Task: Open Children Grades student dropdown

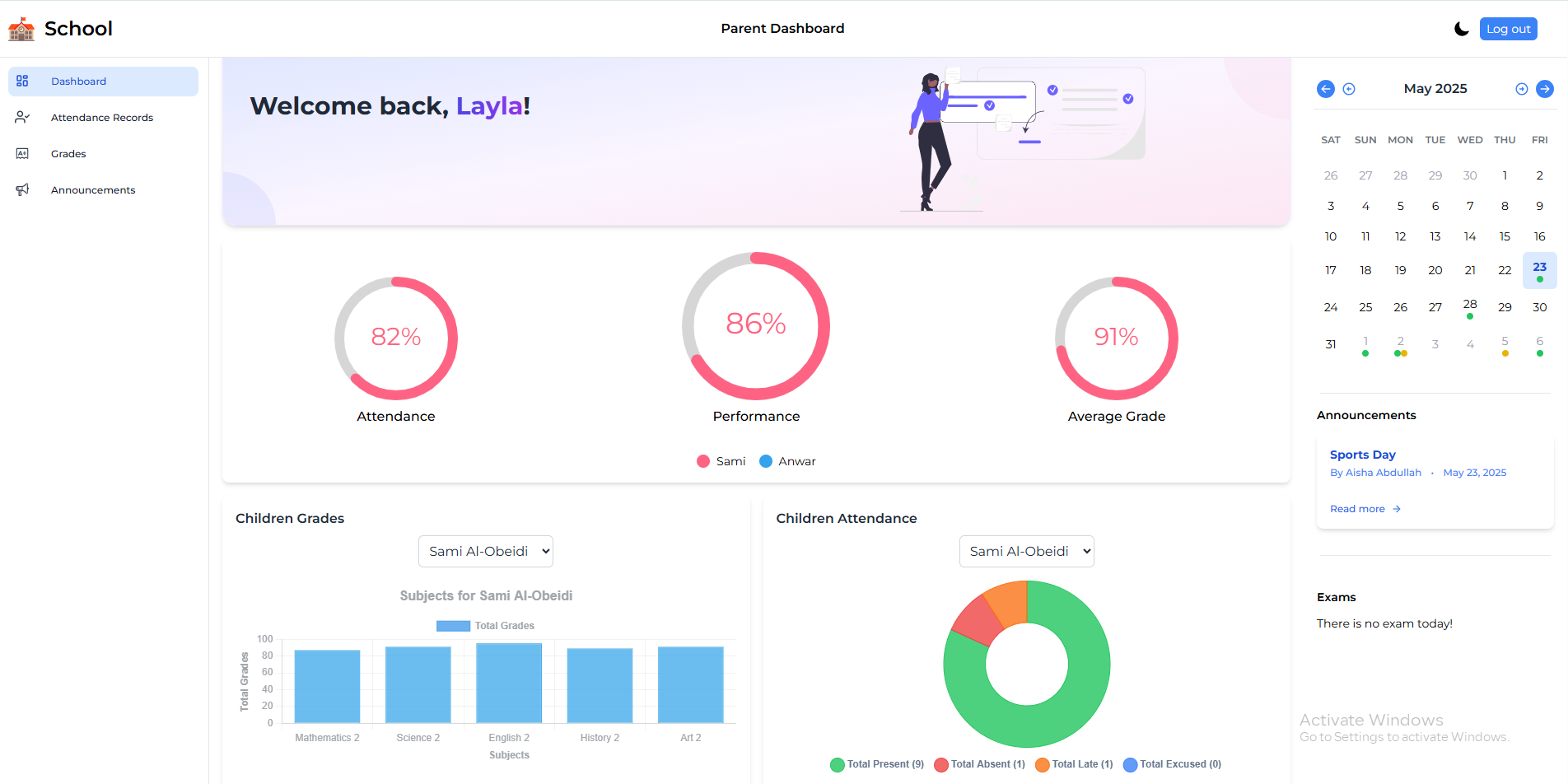Action: [x=486, y=552]
